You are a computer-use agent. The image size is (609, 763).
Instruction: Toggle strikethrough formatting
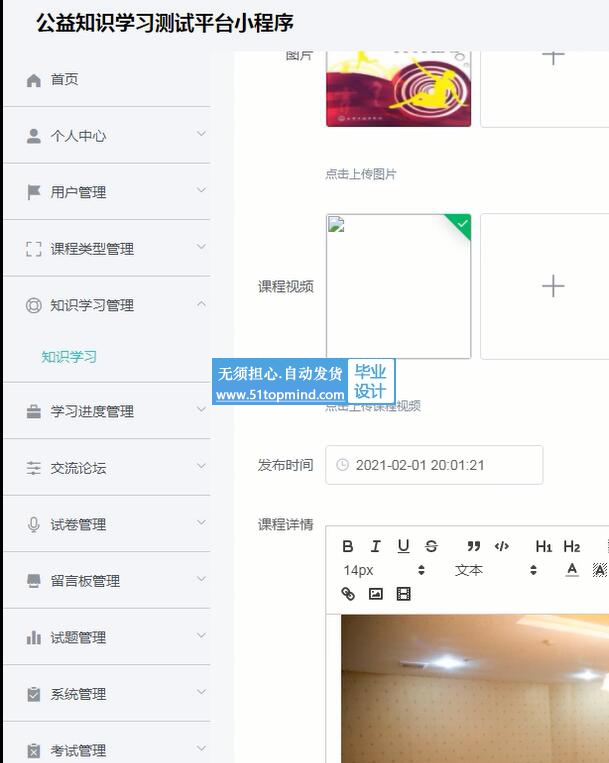431,546
